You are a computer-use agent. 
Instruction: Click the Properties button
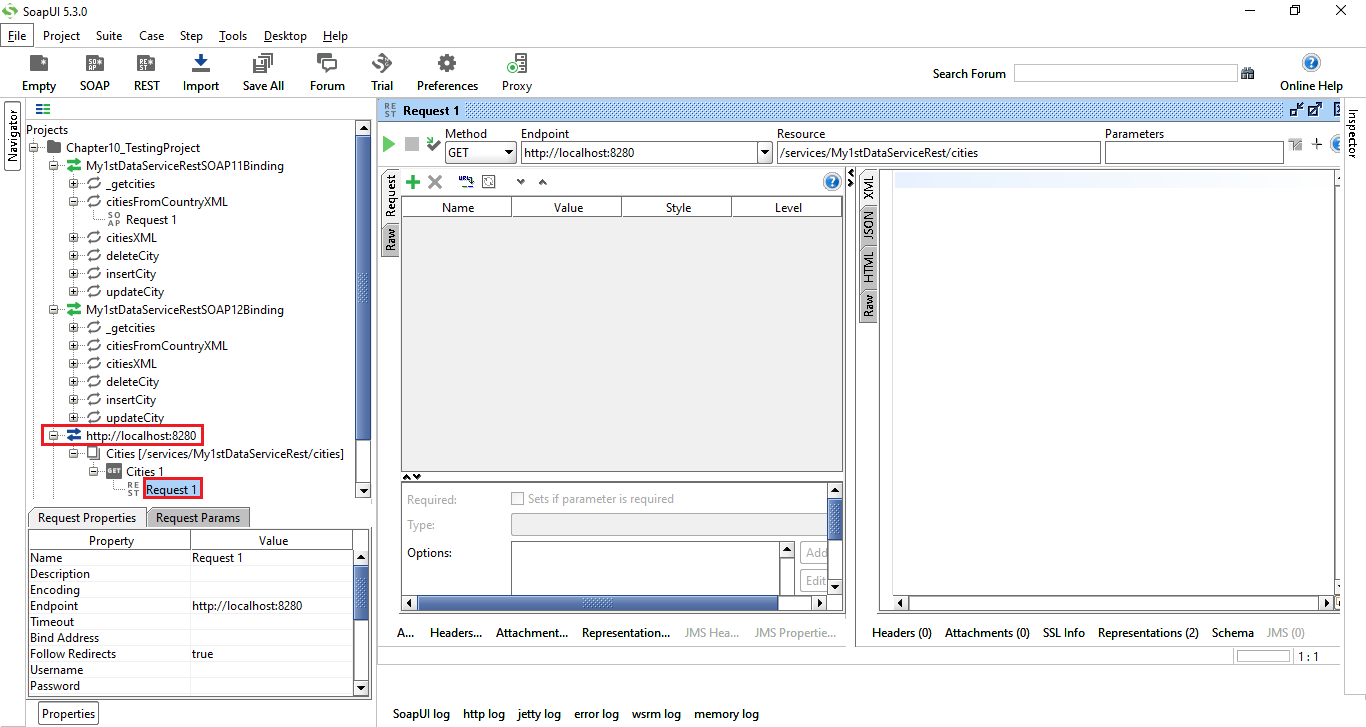click(x=69, y=713)
